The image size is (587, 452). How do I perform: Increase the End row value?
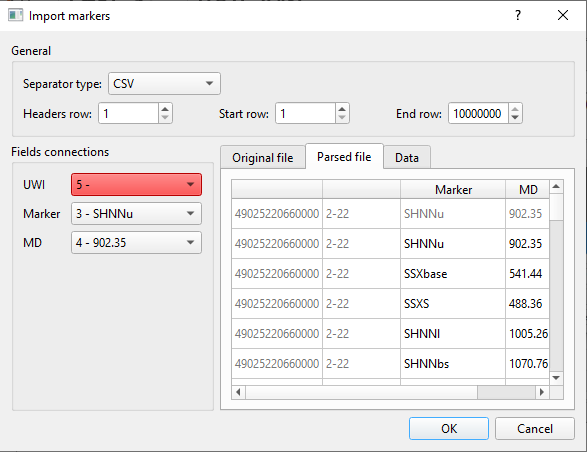coord(515,109)
